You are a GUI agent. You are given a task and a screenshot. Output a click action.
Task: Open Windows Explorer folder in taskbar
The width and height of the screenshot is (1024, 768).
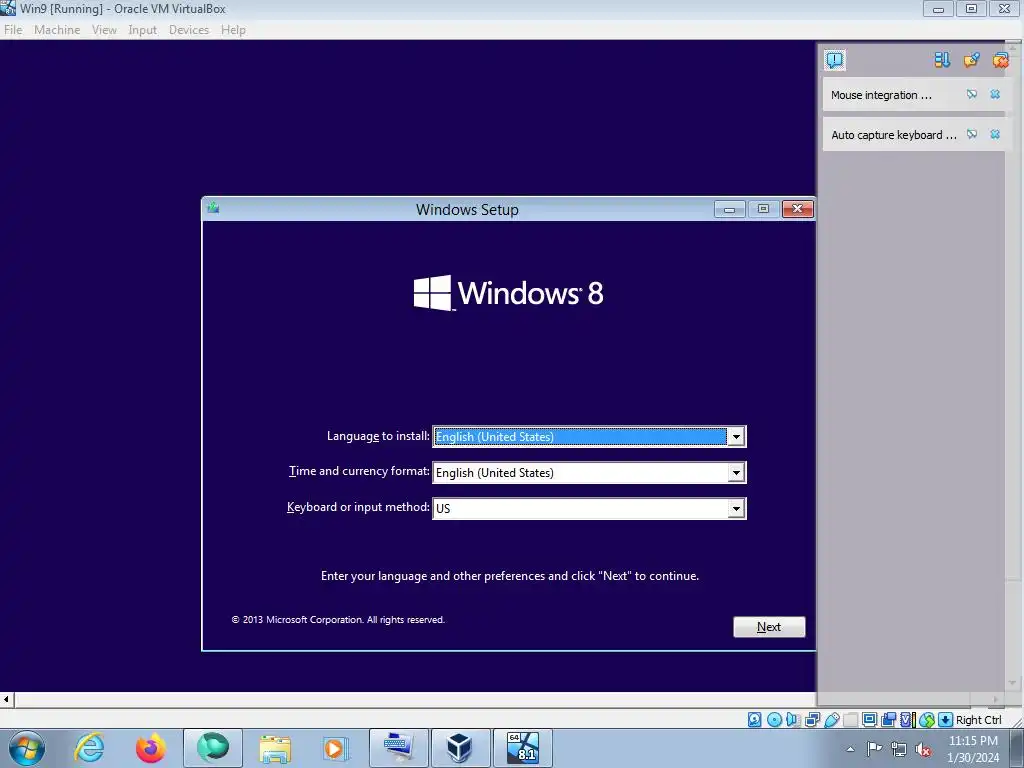(275, 748)
